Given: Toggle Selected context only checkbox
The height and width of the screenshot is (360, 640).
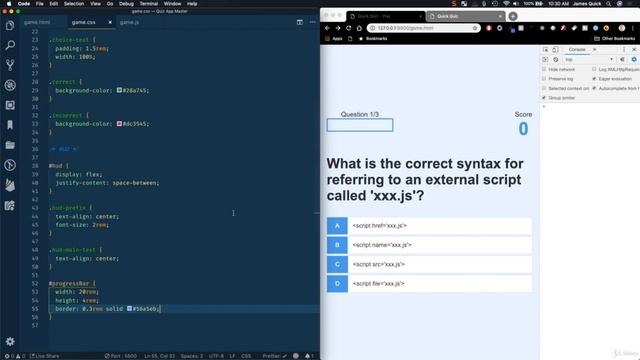Looking at the screenshot, I should click(544, 88).
